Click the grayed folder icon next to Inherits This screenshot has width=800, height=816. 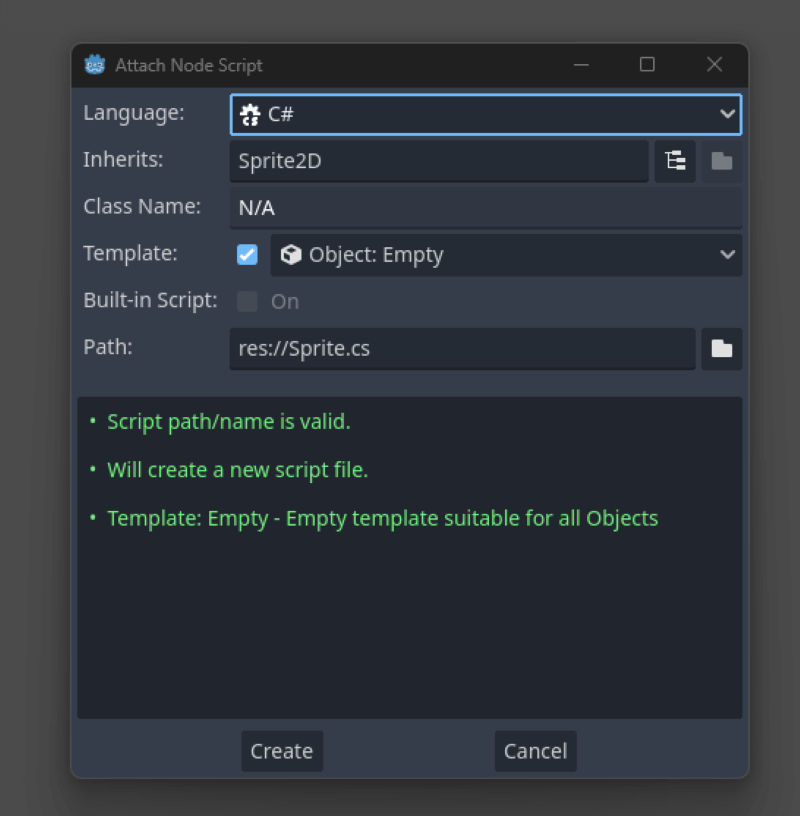(721, 161)
